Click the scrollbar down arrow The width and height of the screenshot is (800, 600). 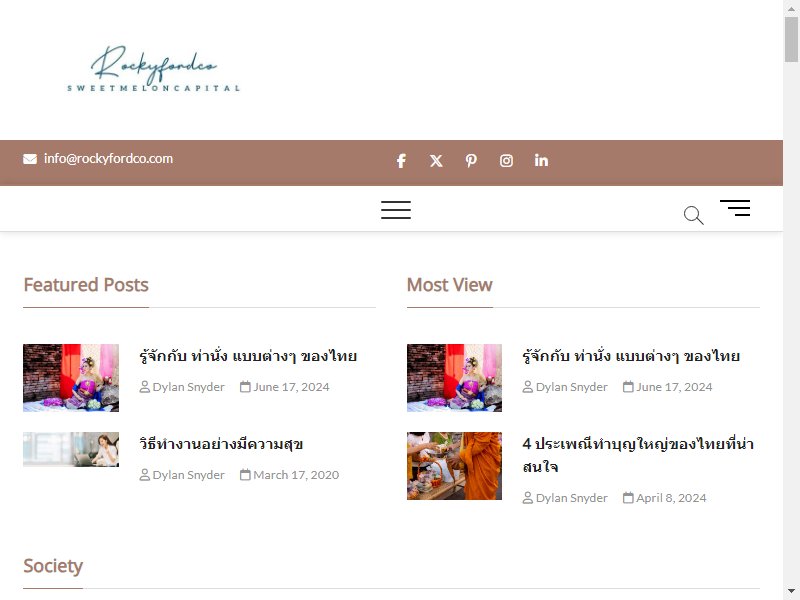click(x=791, y=591)
